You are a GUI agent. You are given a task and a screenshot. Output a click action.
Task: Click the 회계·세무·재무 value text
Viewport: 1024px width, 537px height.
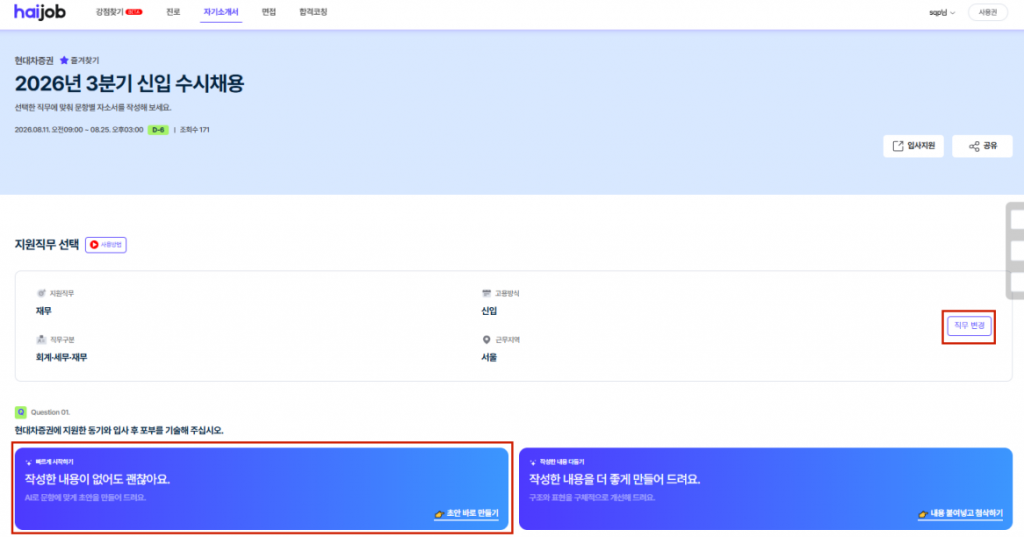pyautogui.click(x=61, y=357)
